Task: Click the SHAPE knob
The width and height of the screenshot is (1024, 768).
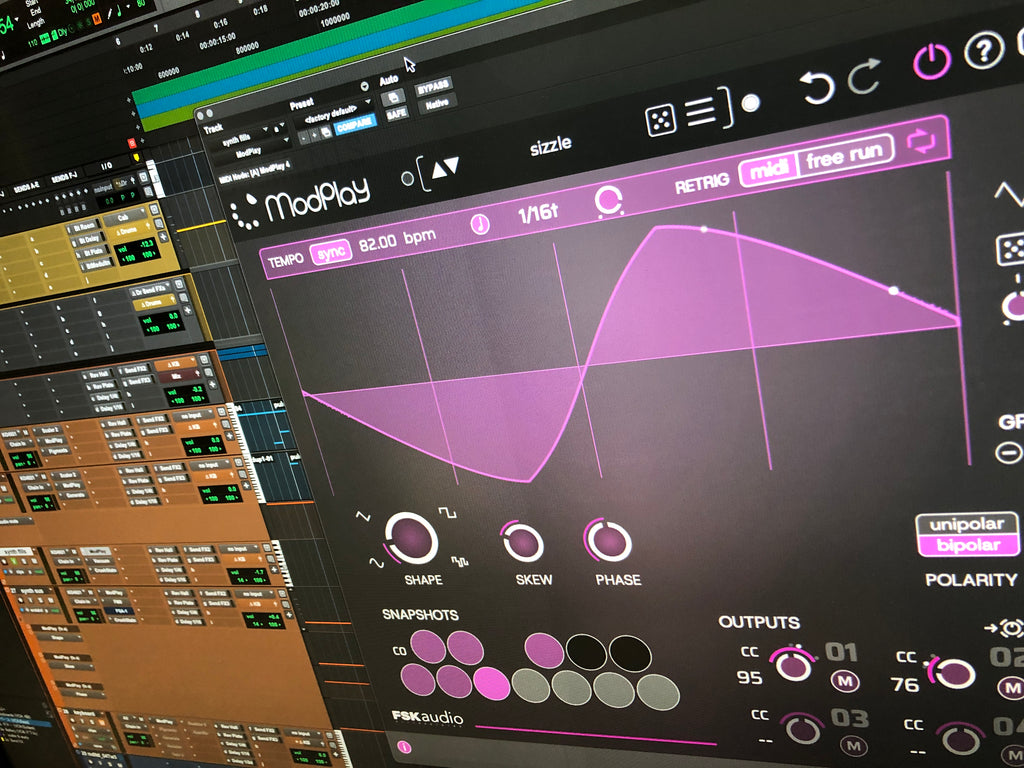Action: point(412,538)
